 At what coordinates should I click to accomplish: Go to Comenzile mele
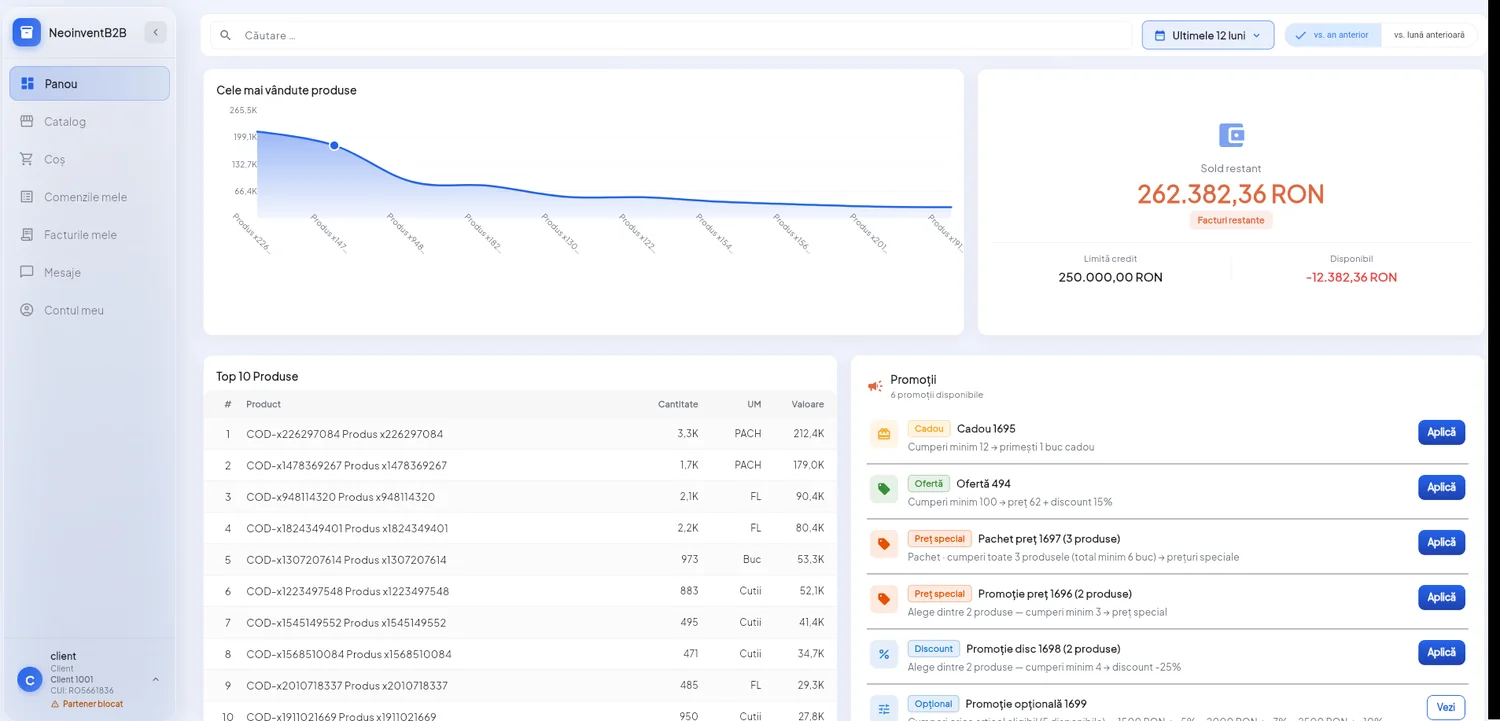click(89, 197)
